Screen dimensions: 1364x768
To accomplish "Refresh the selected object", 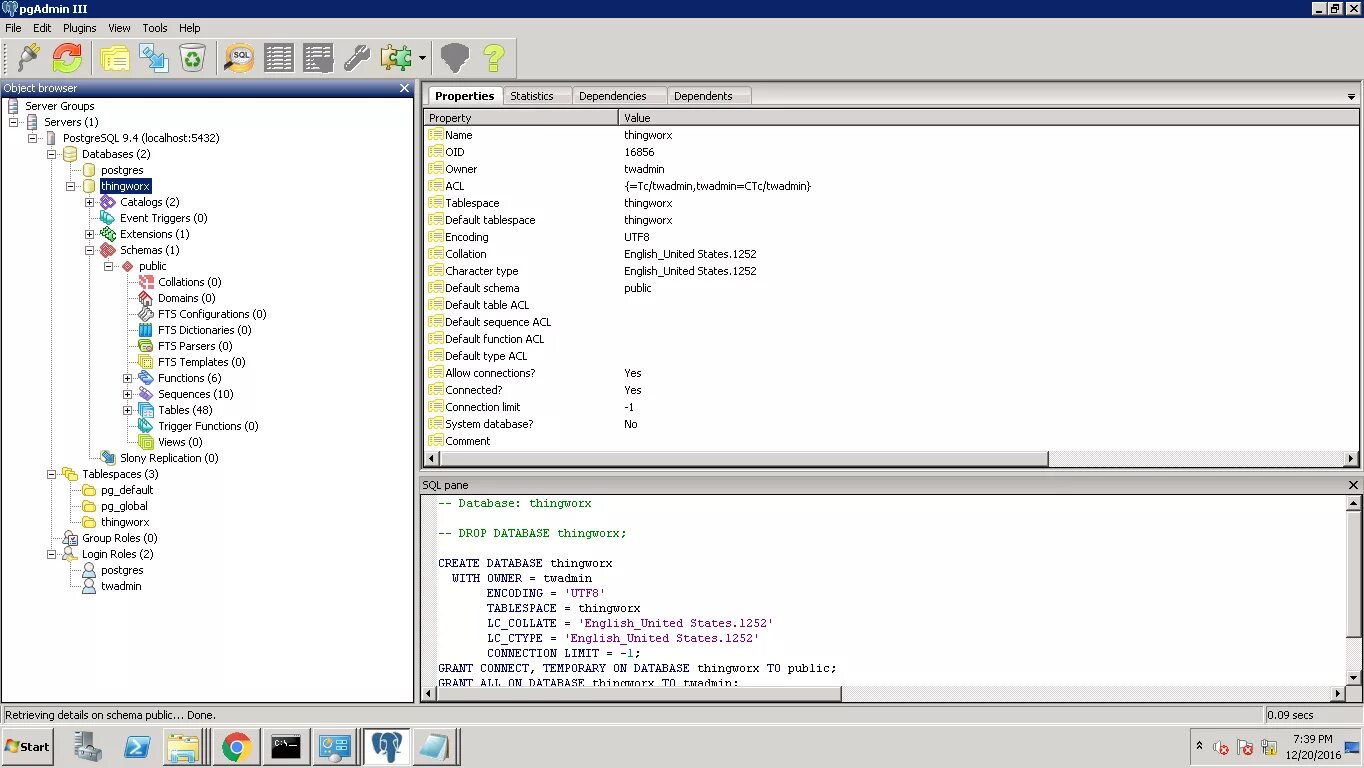I will [x=68, y=58].
